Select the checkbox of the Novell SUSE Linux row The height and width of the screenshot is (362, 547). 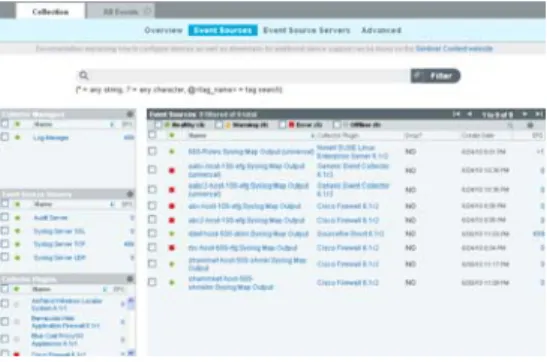[152, 151]
